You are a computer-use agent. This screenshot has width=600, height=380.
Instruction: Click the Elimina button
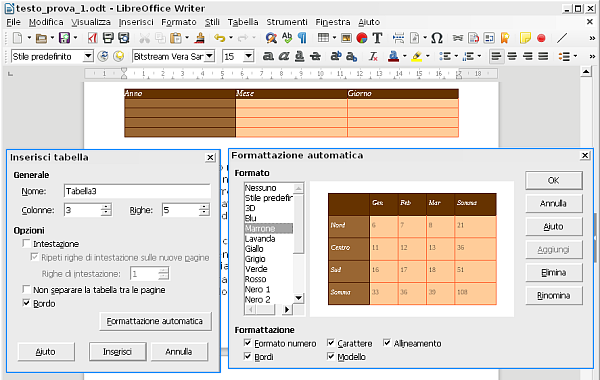[554, 272]
